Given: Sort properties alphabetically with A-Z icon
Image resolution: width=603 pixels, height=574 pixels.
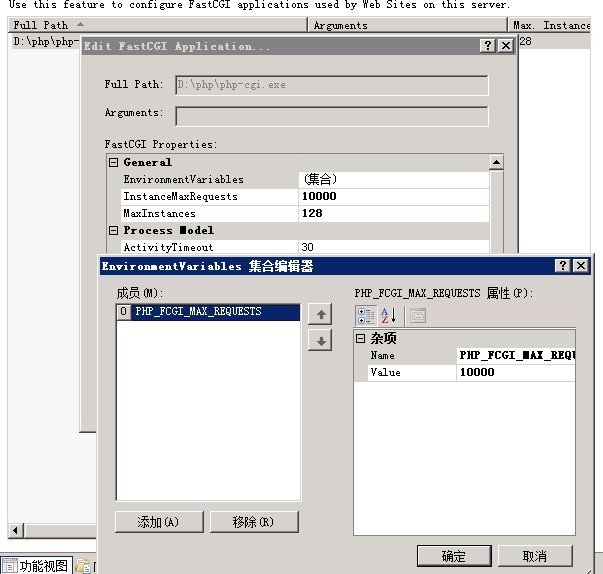Looking at the screenshot, I should (388, 316).
